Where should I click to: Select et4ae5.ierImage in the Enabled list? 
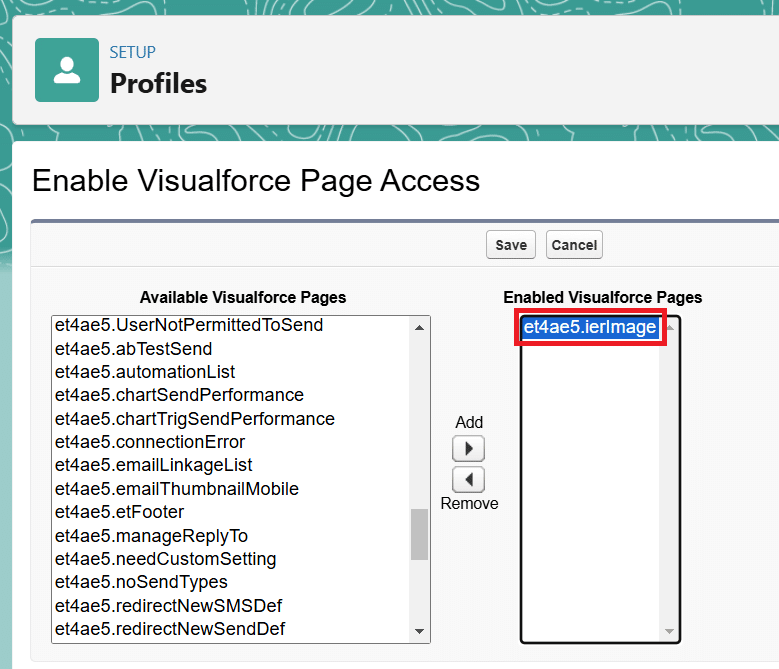(x=590, y=327)
